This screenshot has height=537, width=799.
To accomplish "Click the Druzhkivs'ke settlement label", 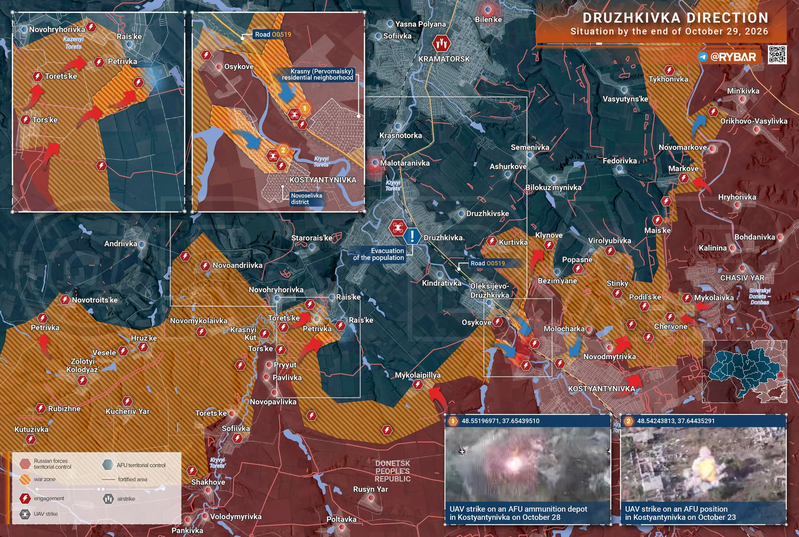I will click(x=488, y=213).
